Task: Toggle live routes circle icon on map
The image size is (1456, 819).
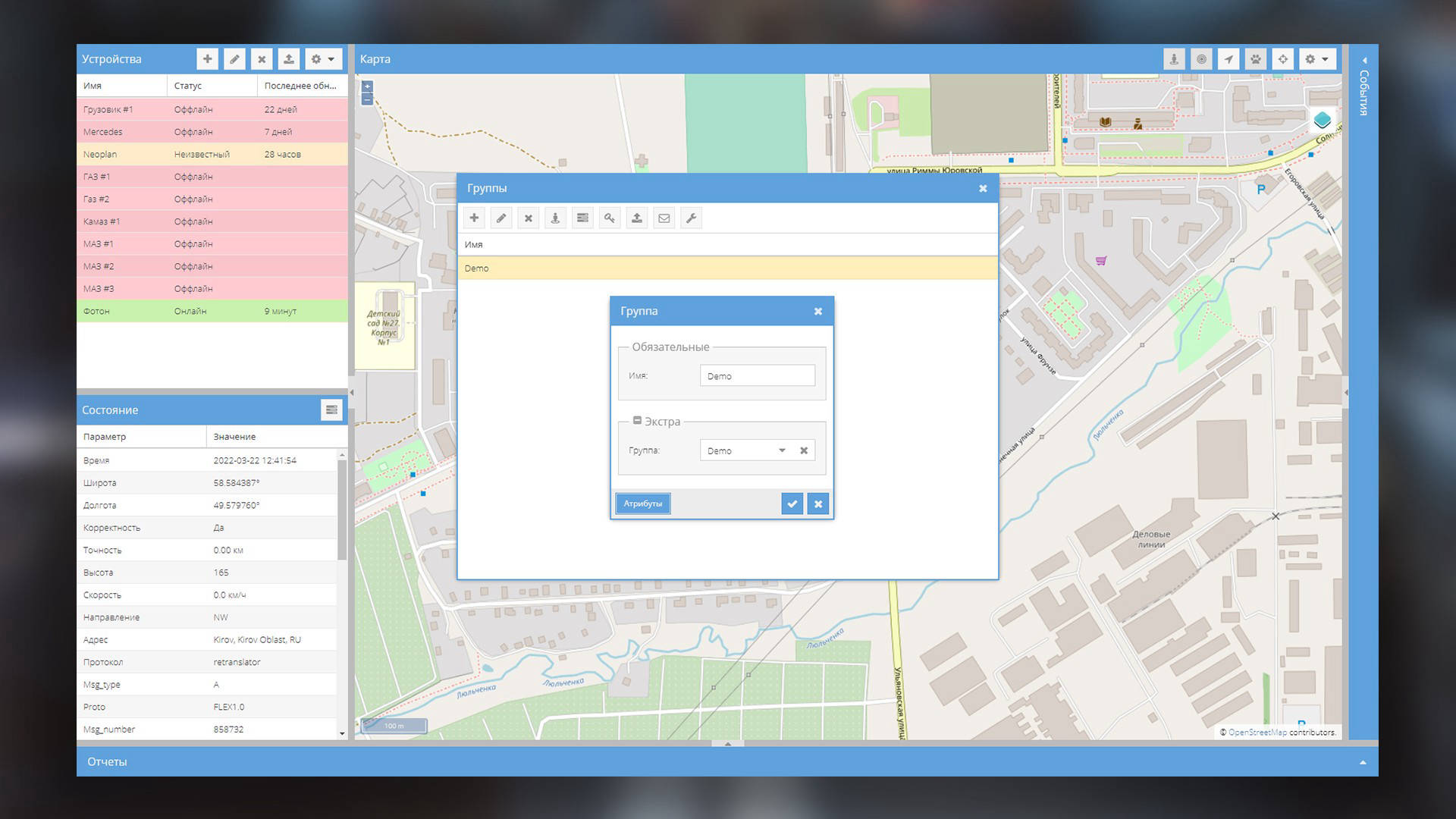Action: (1201, 58)
